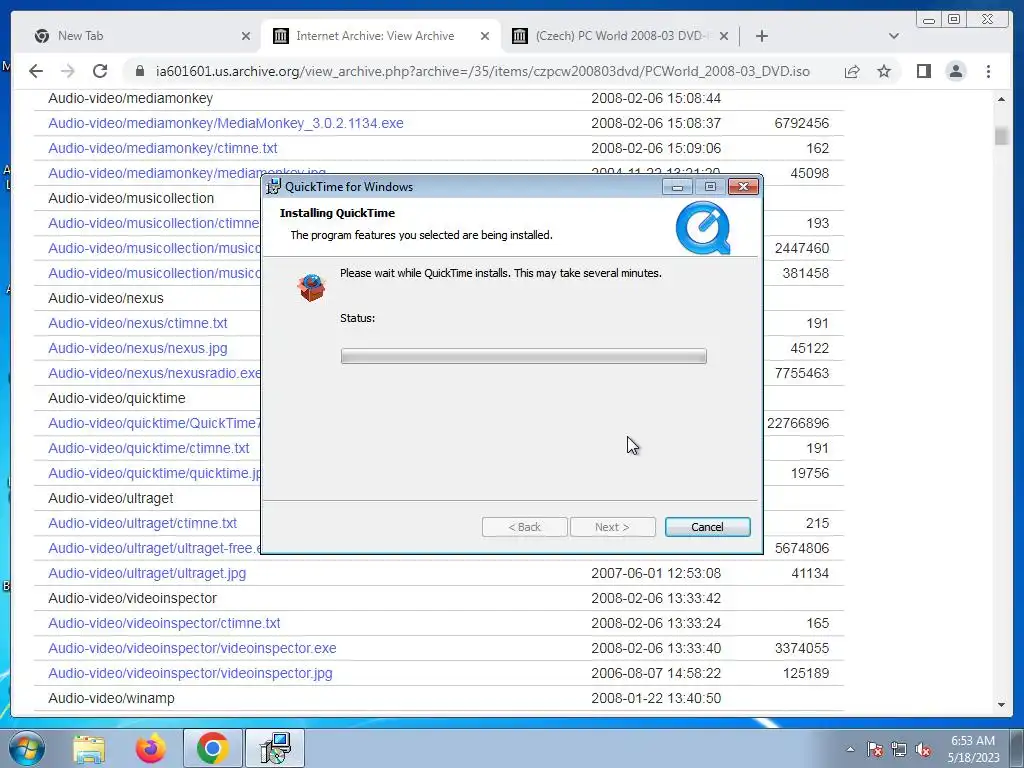Click the Chrome taskbar icon
Viewport: 1024px width, 768px height.
click(212, 748)
